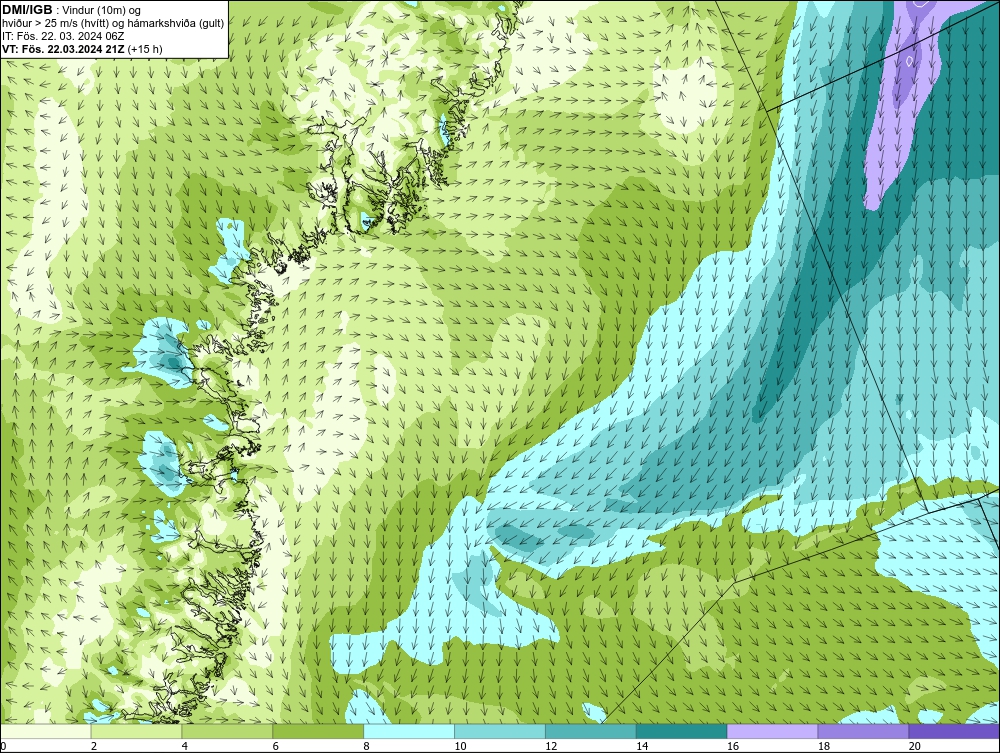Click the 4–6 m/s legend color swatch
This screenshot has height=753, width=1000.
point(227,731)
